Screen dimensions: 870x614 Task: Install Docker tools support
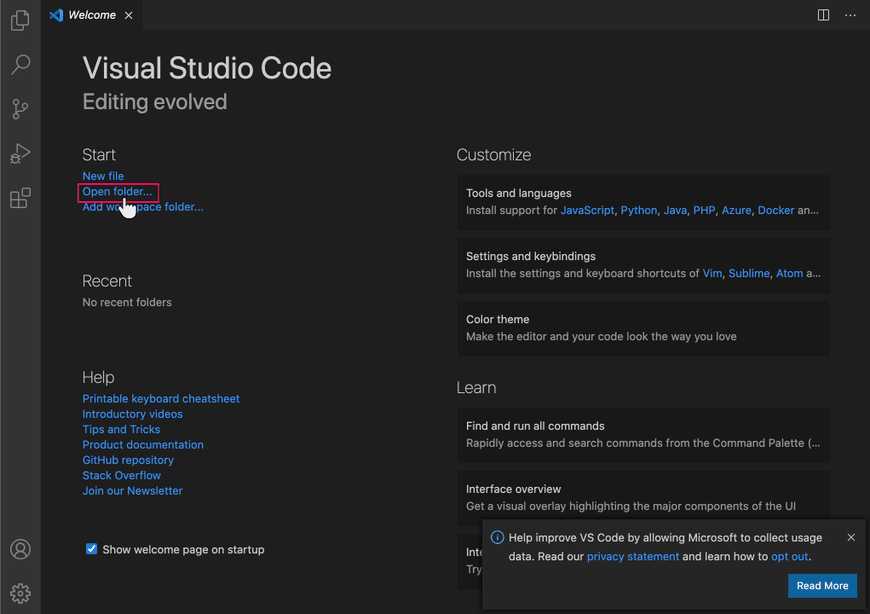[776, 210]
